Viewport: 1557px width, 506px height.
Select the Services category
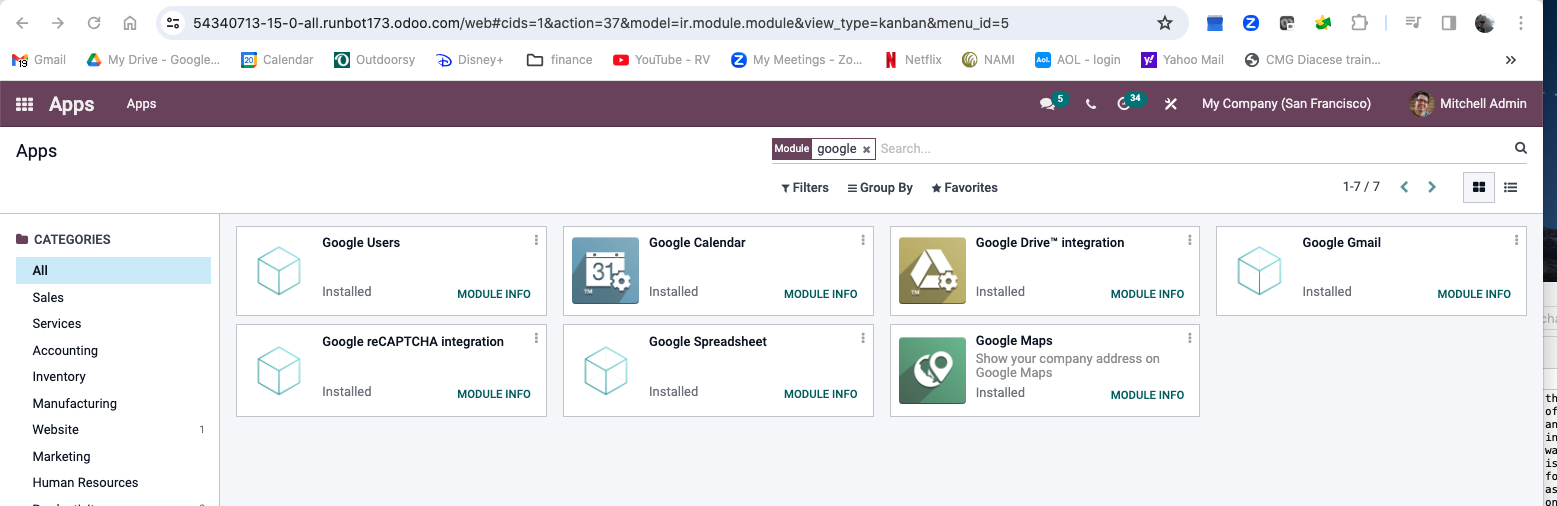pos(113,324)
